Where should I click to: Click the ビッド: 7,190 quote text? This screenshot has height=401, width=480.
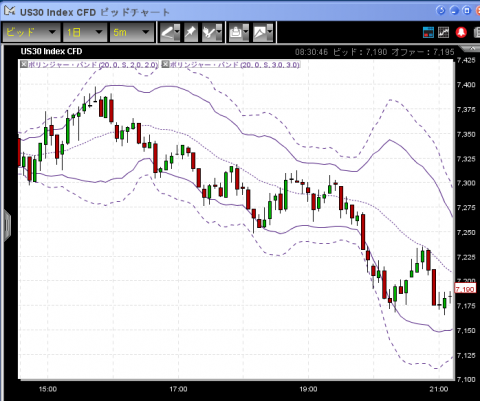point(360,52)
